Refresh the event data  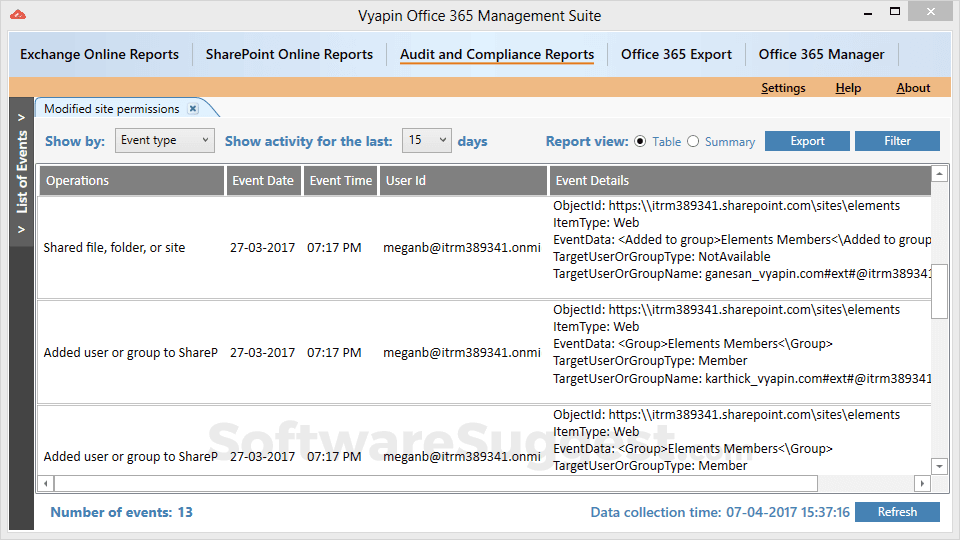point(897,512)
